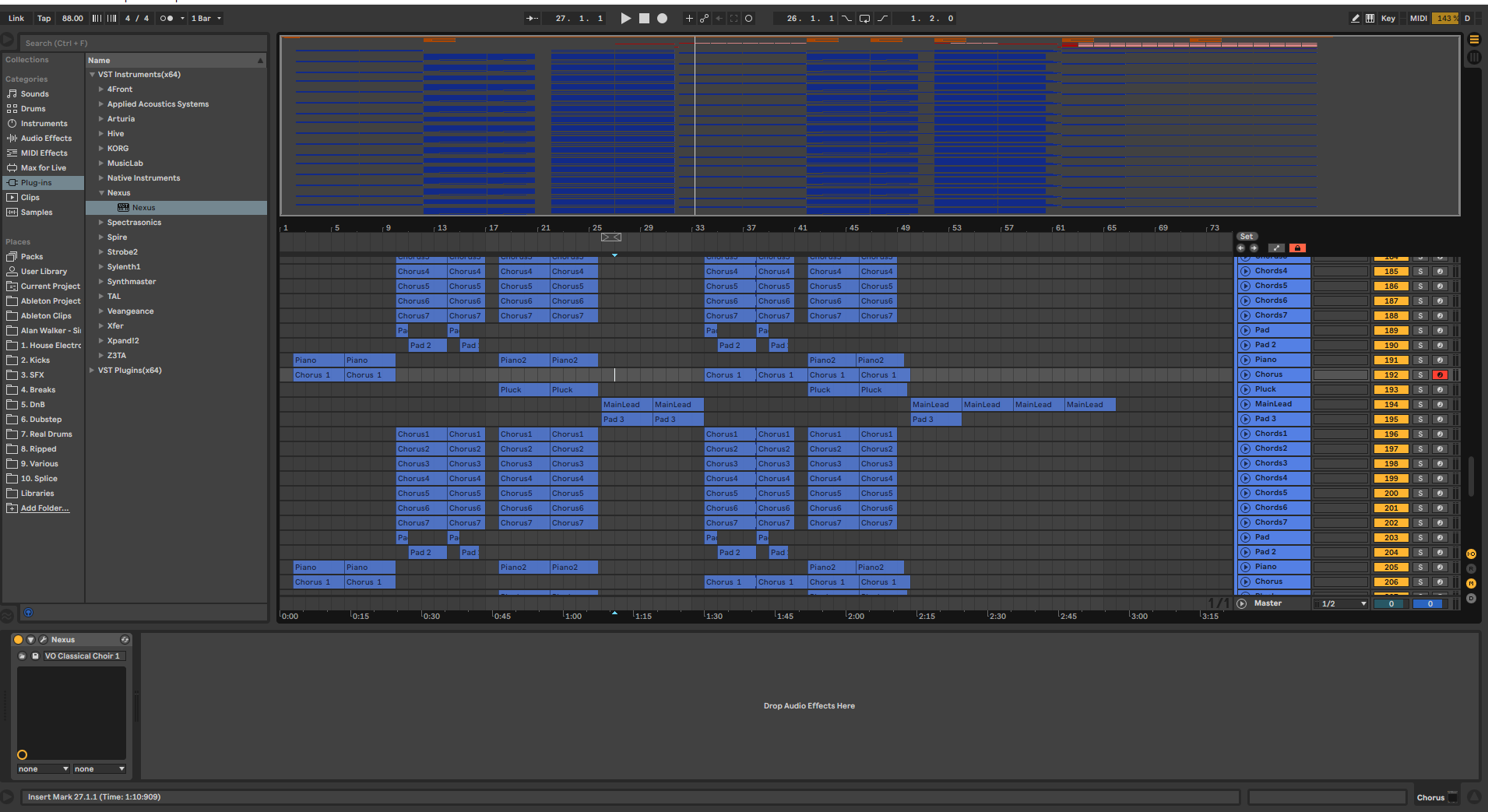Click the 88.00 tempo field

tap(72, 18)
